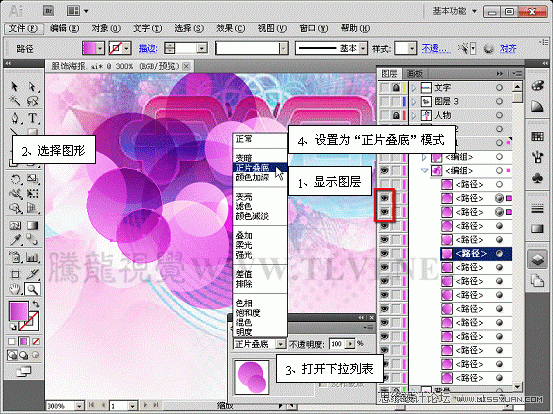Select the Type tool
The width and height of the screenshot is (553, 414).
[x=32, y=117]
